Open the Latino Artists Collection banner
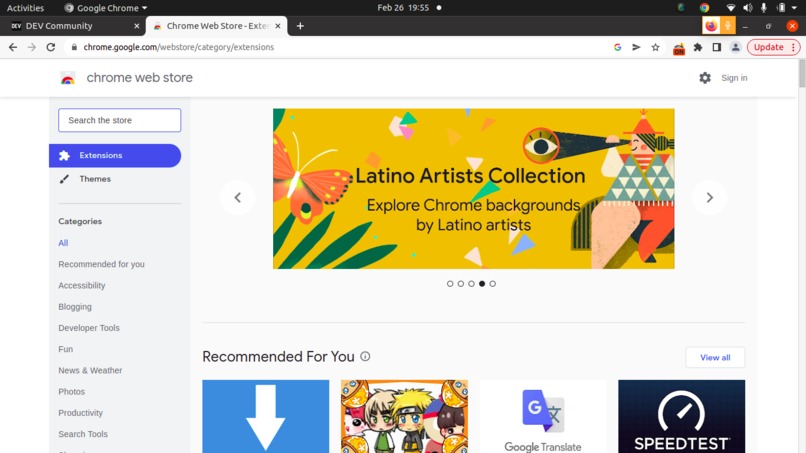The image size is (806, 453). click(473, 189)
